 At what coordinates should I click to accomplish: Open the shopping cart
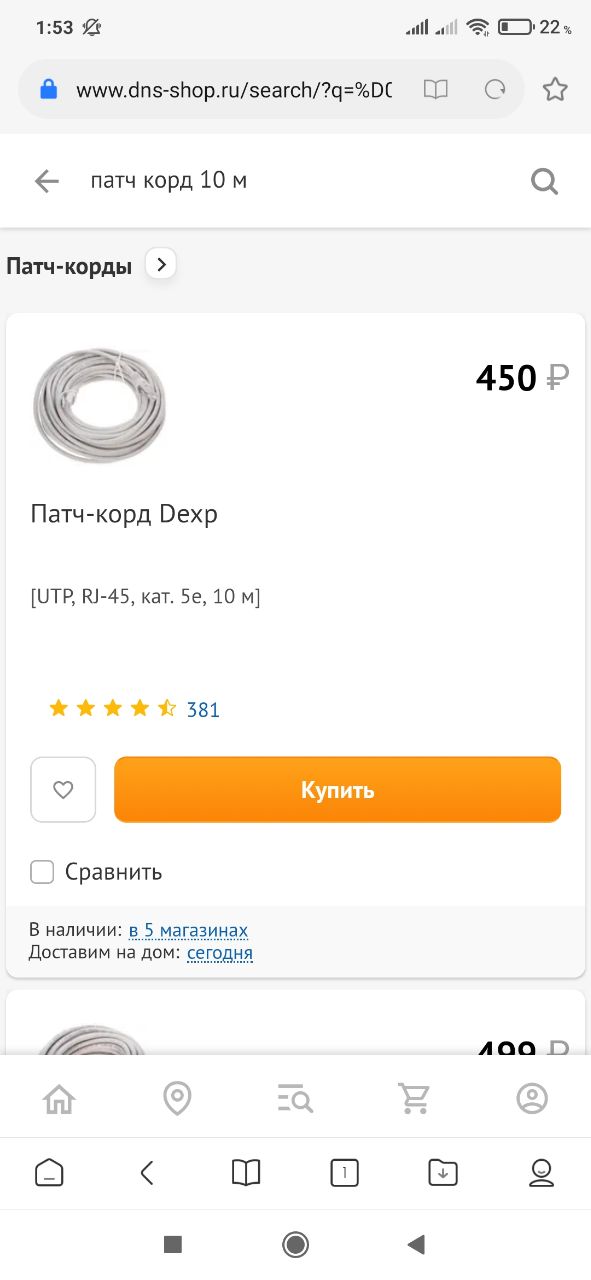[x=414, y=1099]
